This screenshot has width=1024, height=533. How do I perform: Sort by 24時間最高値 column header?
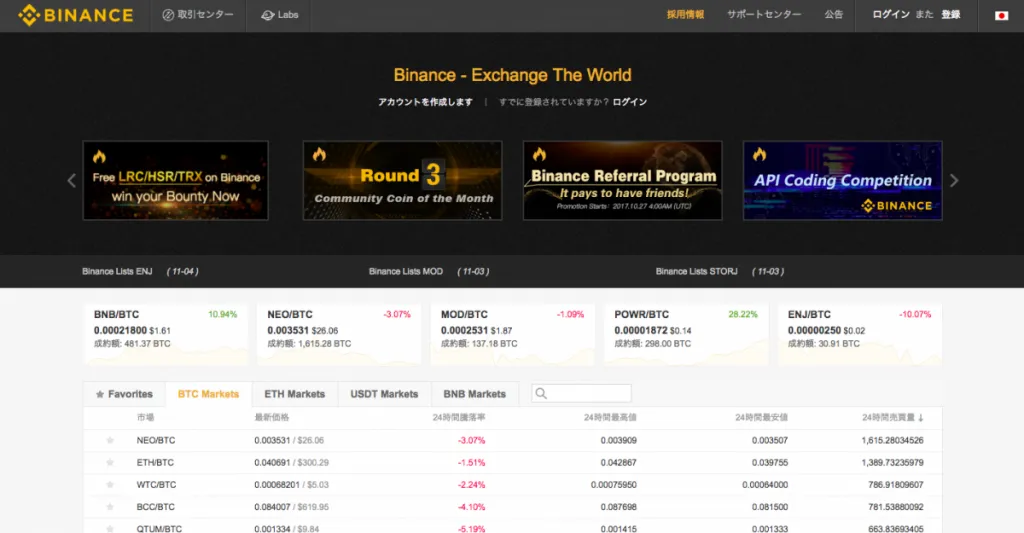click(610, 417)
